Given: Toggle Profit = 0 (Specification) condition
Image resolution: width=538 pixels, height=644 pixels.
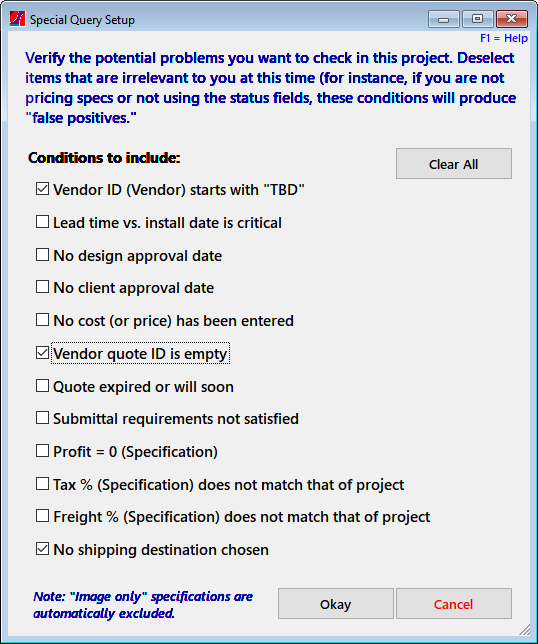Looking at the screenshot, I should coord(42,451).
